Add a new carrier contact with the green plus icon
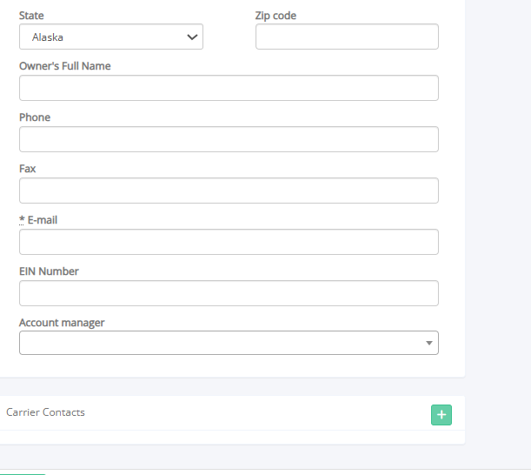Viewport: 531px width, 475px height. click(441, 415)
